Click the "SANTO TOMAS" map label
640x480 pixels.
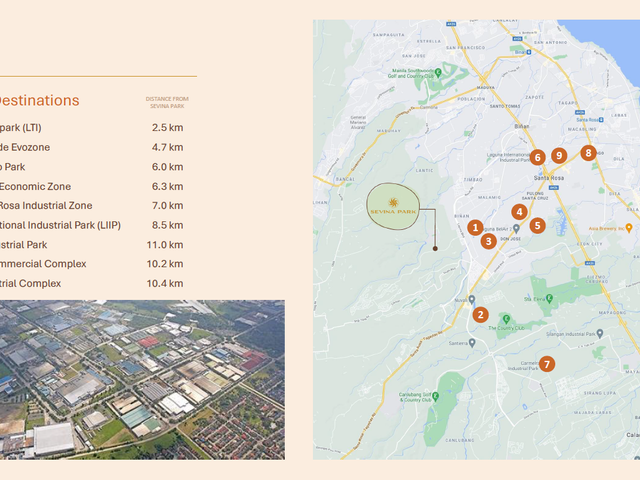click(x=505, y=106)
